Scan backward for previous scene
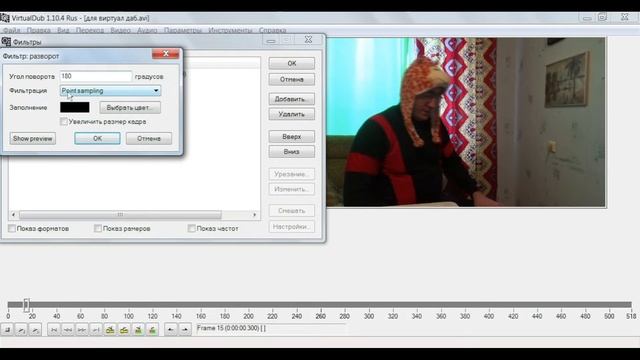The width and height of the screenshot is (640, 360). pyautogui.click(x=138, y=329)
